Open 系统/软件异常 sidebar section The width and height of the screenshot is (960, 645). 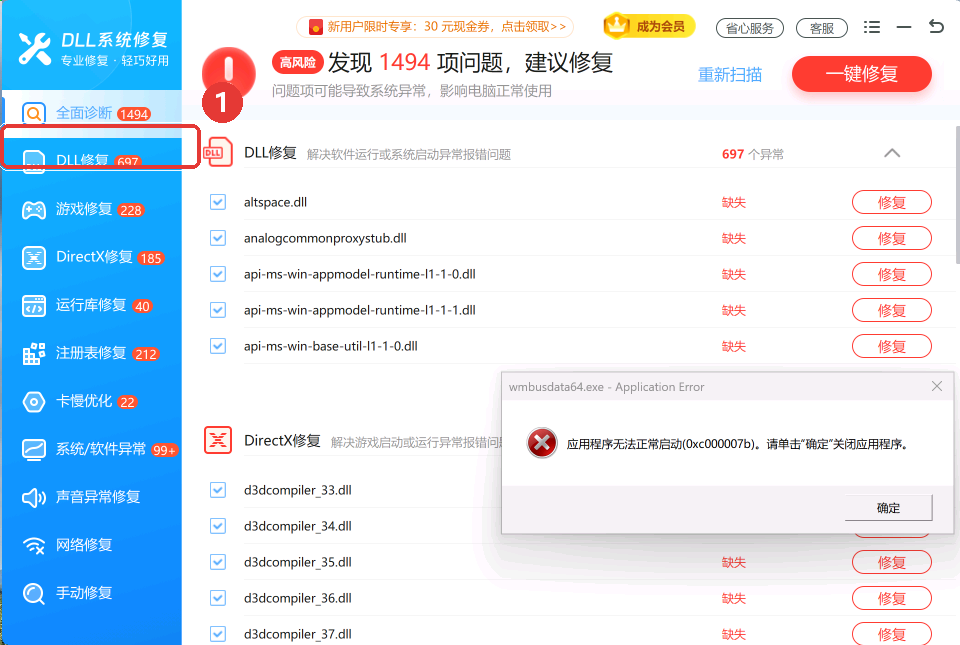pos(92,449)
